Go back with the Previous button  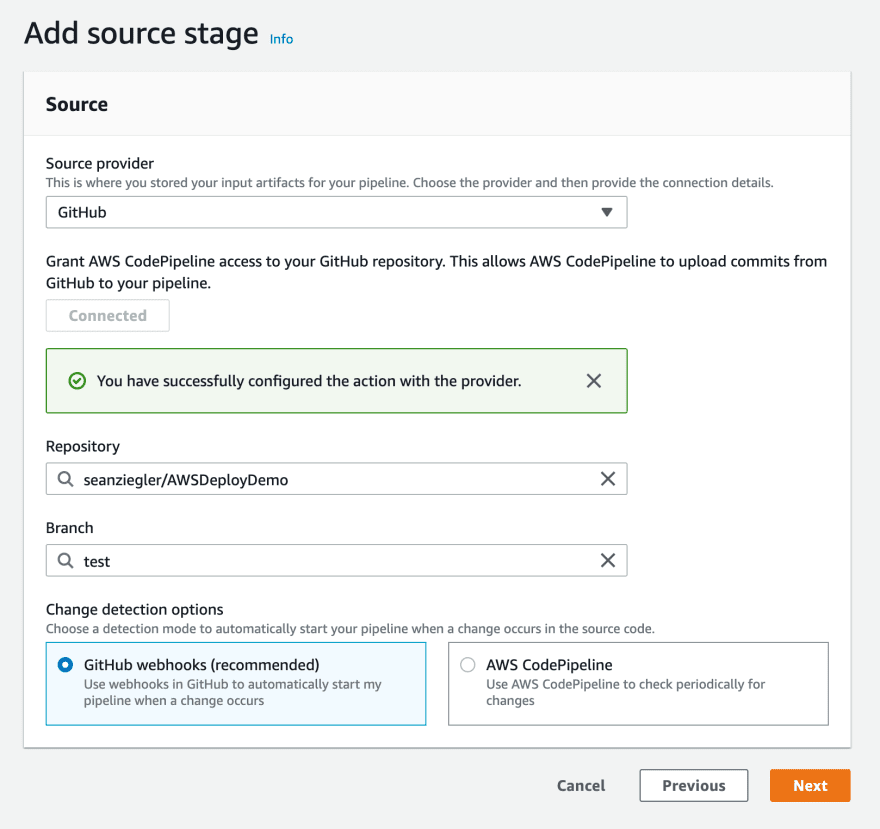pos(694,785)
